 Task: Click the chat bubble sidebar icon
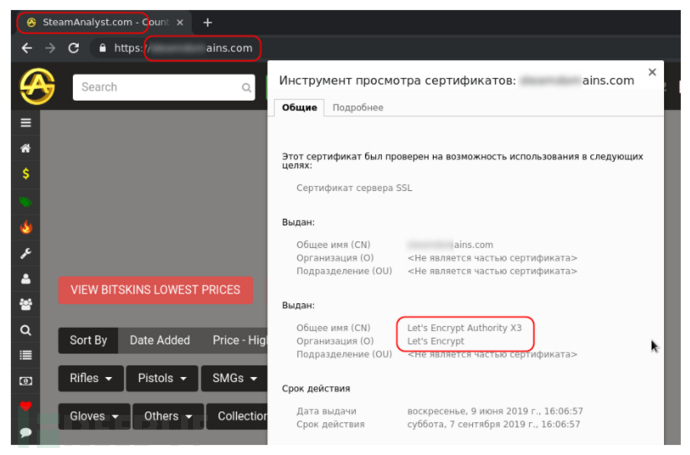(26, 432)
